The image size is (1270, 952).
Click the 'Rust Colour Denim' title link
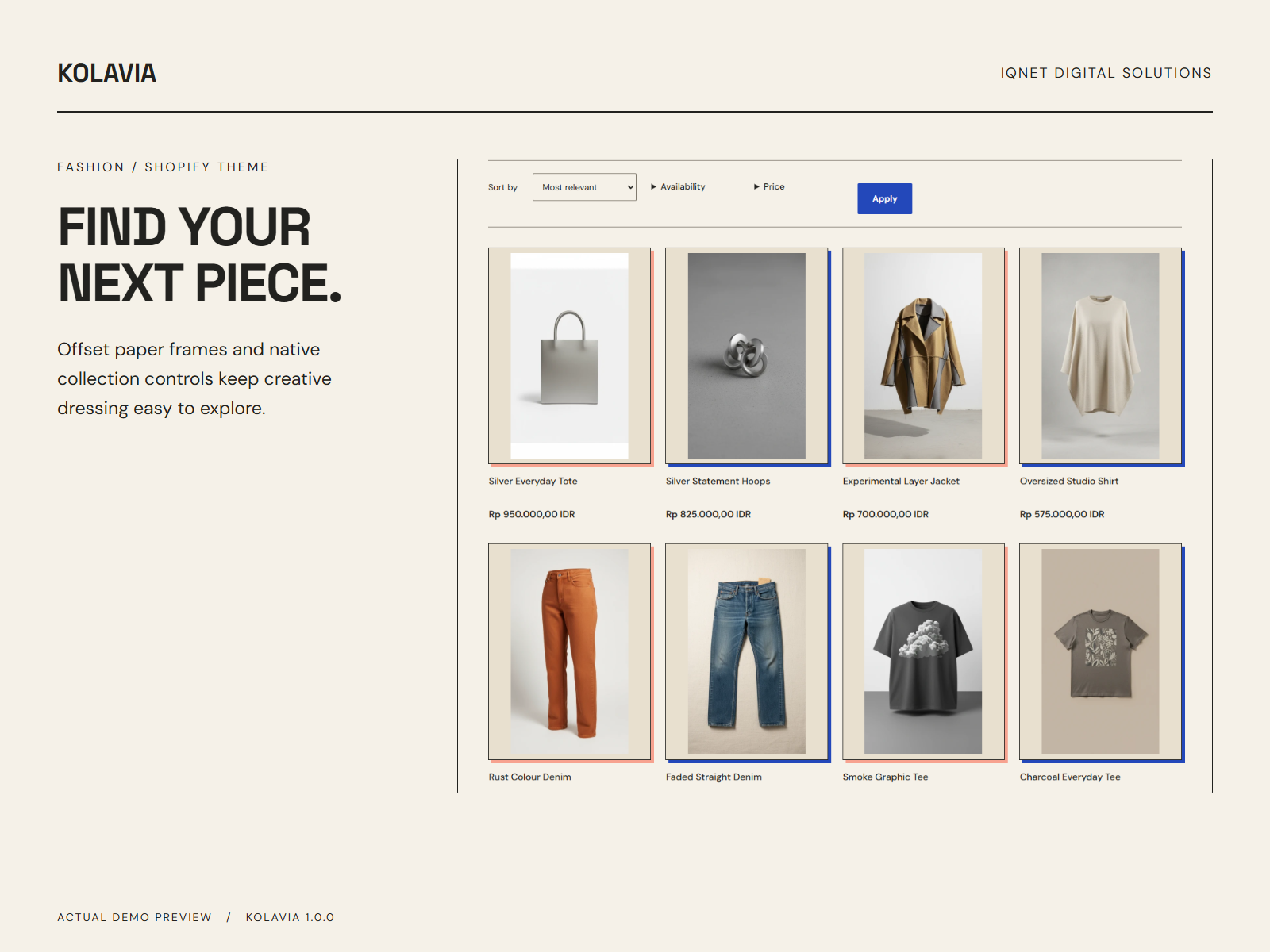pyautogui.click(x=529, y=777)
